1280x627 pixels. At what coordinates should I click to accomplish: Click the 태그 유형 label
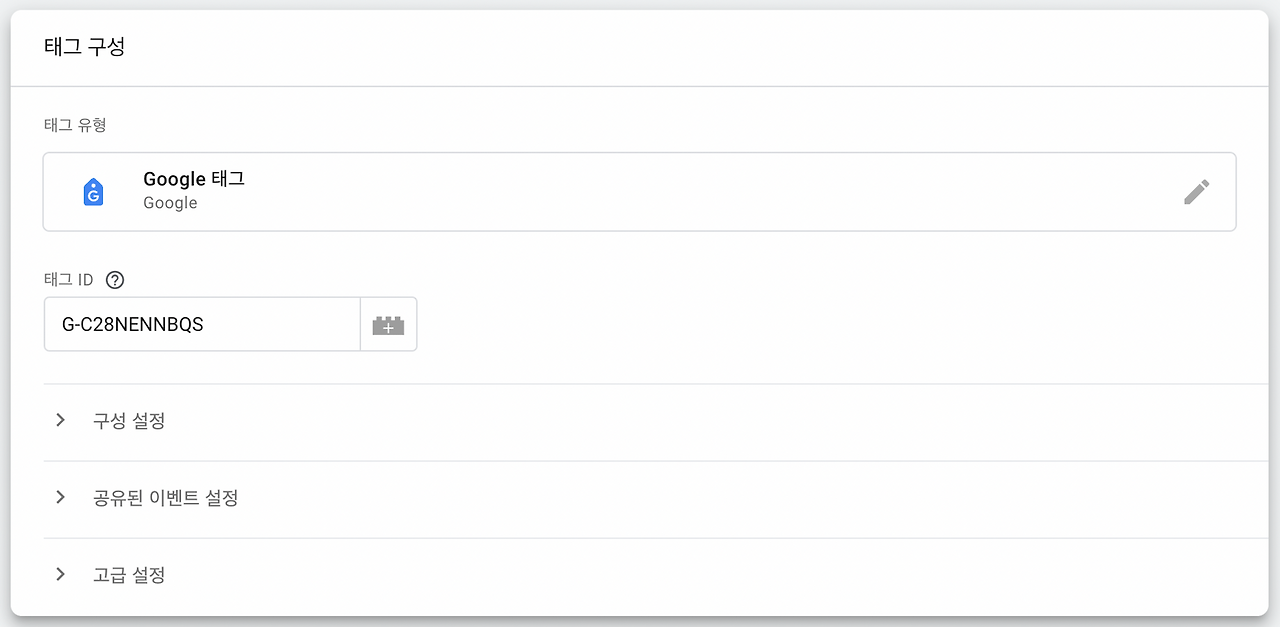tap(75, 125)
